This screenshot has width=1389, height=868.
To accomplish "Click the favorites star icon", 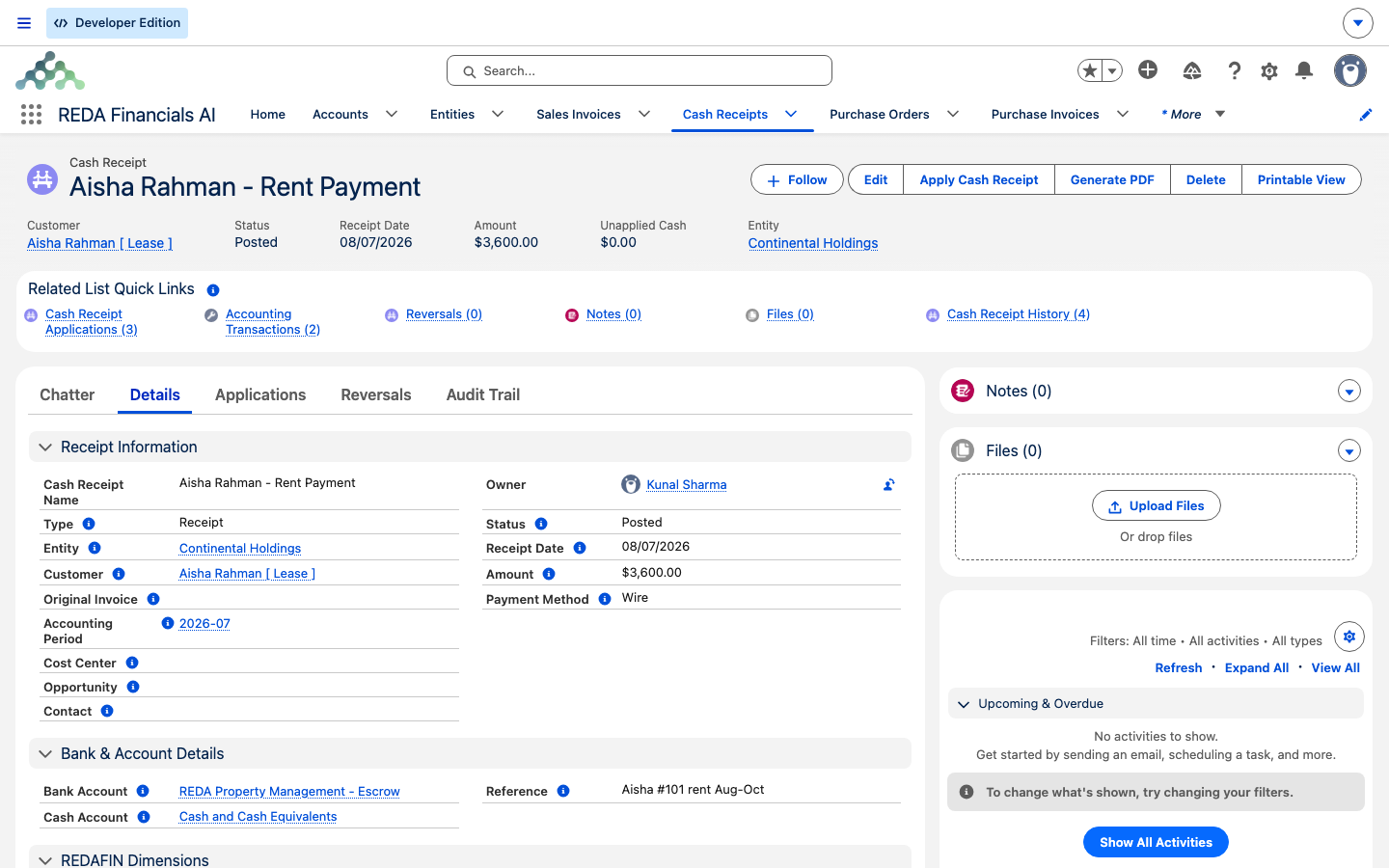I will click(1090, 70).
